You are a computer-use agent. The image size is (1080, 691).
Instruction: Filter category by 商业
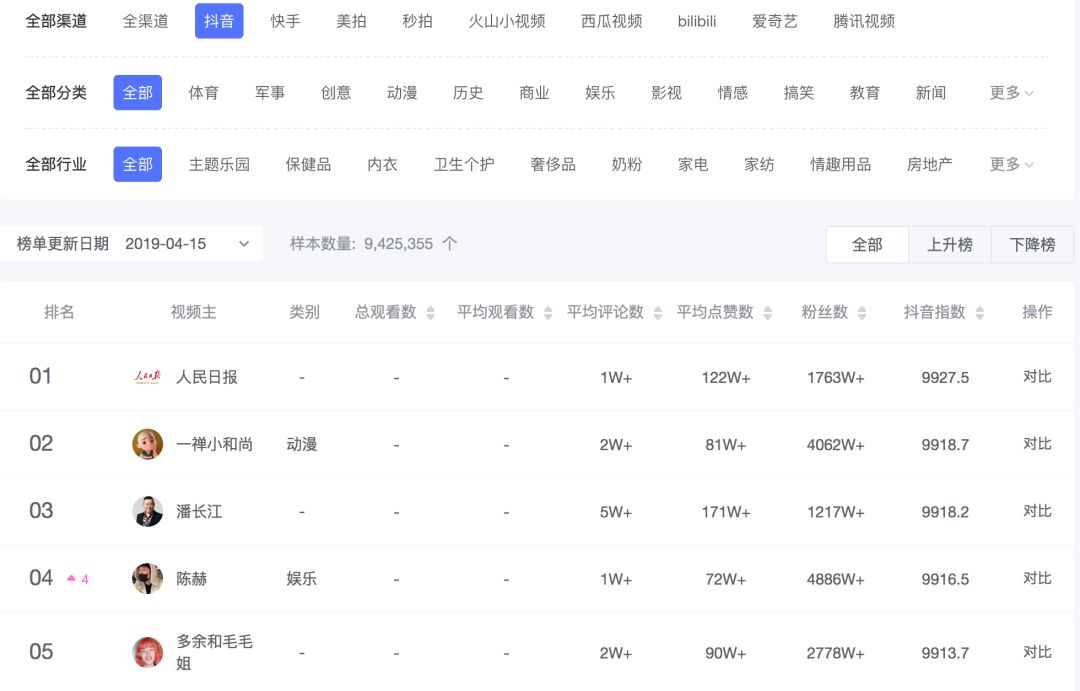pyautogui.click(x=534, y=93)
